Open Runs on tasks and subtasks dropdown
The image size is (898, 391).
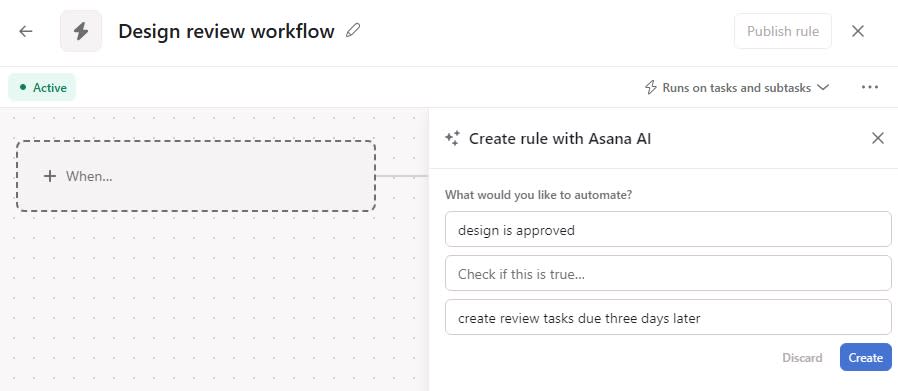[x=737, y=88]
